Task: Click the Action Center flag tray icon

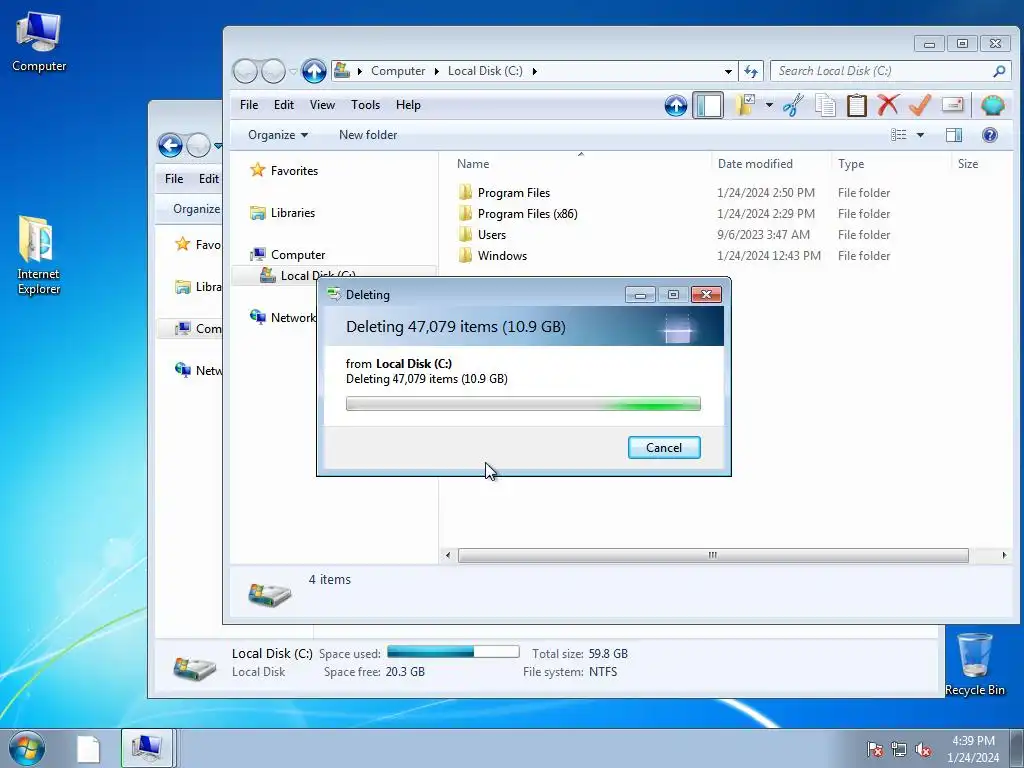Action: point(874,749)
